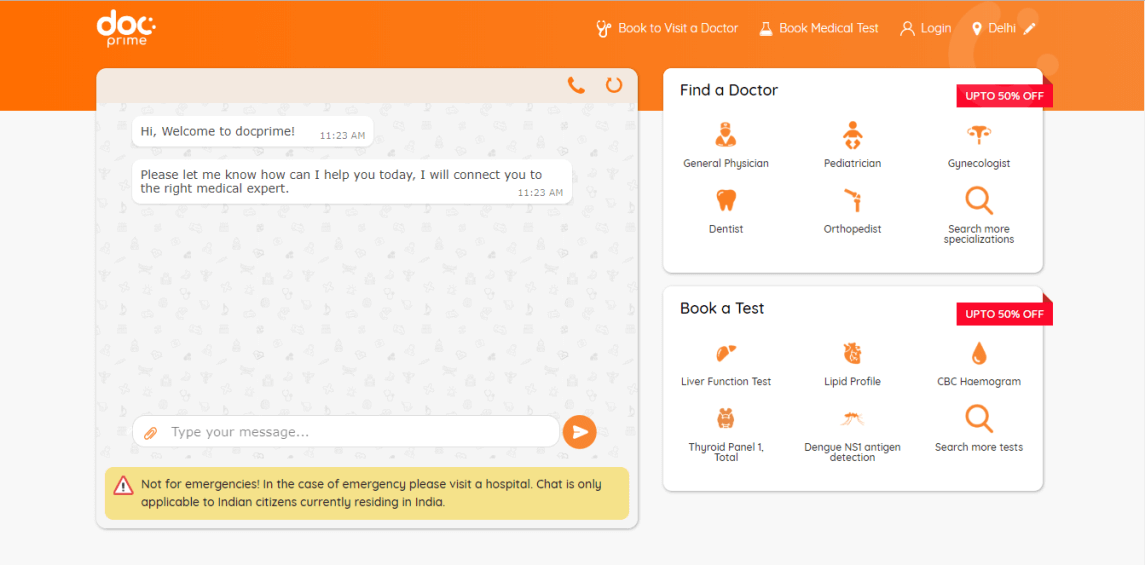Viewport: 1145px width, 565px height.
Task: Select the Orthopedist joint icon
Action: 852,200
